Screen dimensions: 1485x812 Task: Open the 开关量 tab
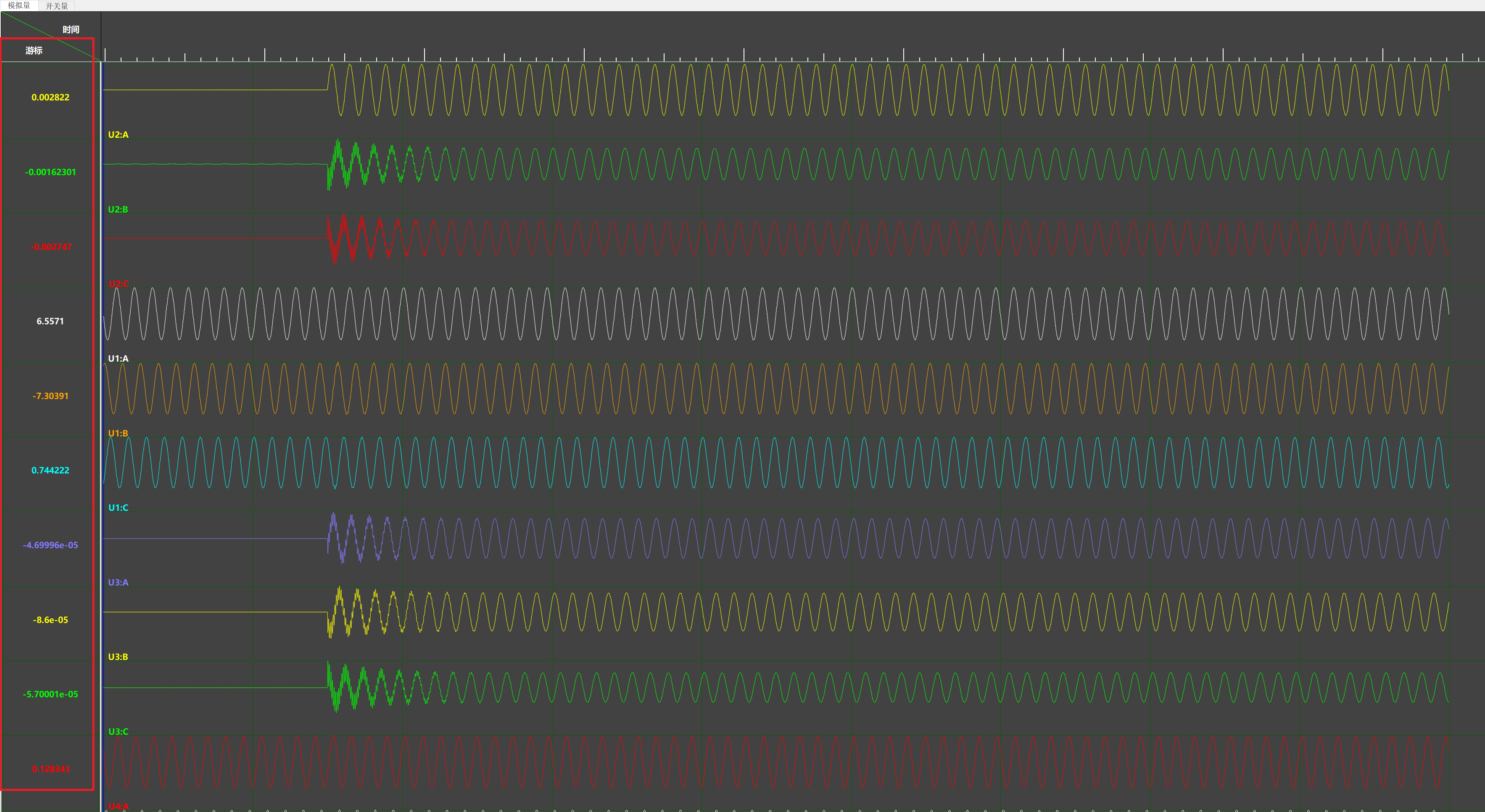(x=56, y=6)
